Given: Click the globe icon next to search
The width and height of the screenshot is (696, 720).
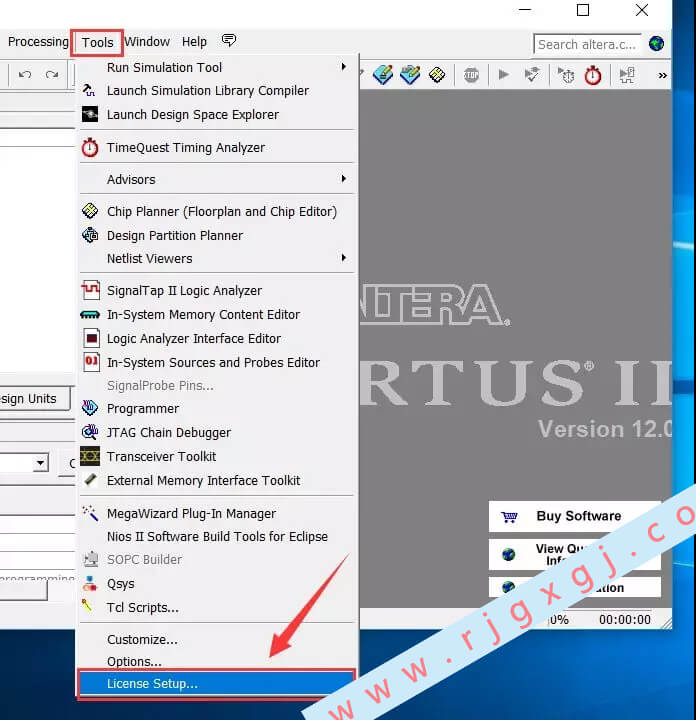Looking at the screenshot, I should pos(657,44).
